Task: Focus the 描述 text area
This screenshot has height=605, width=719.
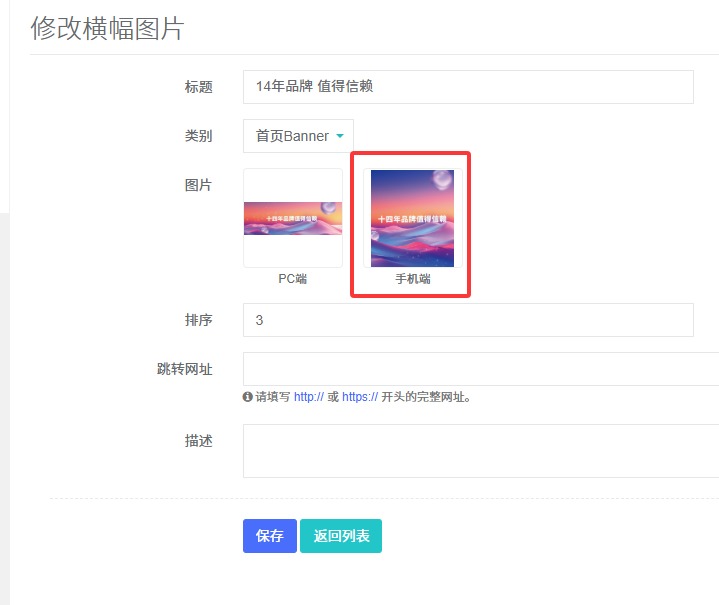Action: click(x=480, y=451)
